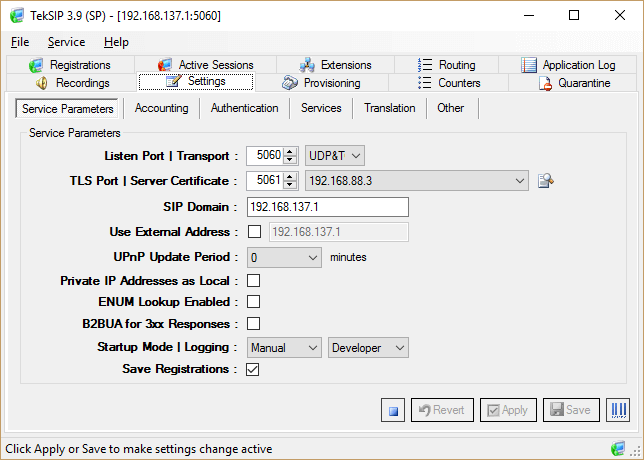Click the external address 192.168.137.1 disabled field
This screenshot has width=644, height=460.
(339, 232)
